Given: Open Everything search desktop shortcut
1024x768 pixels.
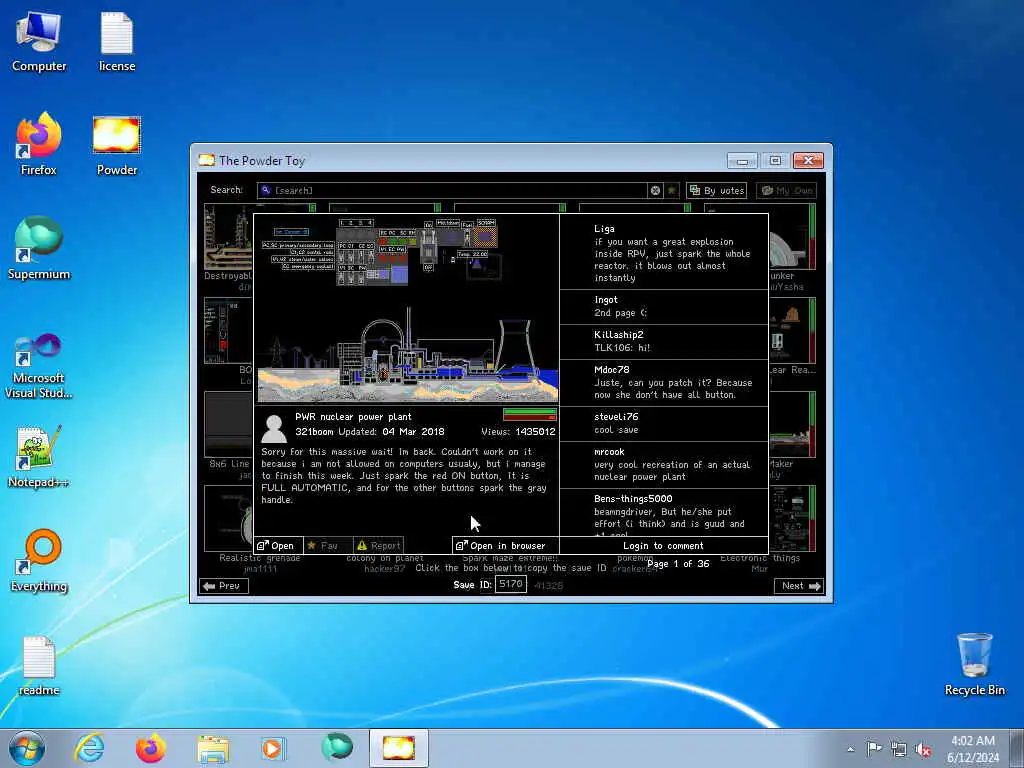Looking at the screenshot, I should coord(39,561).
